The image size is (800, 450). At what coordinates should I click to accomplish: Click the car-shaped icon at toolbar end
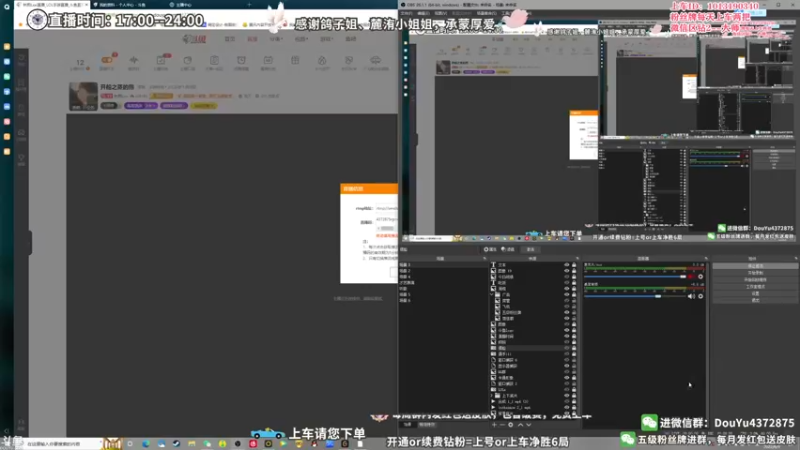(x=376, y=61)
